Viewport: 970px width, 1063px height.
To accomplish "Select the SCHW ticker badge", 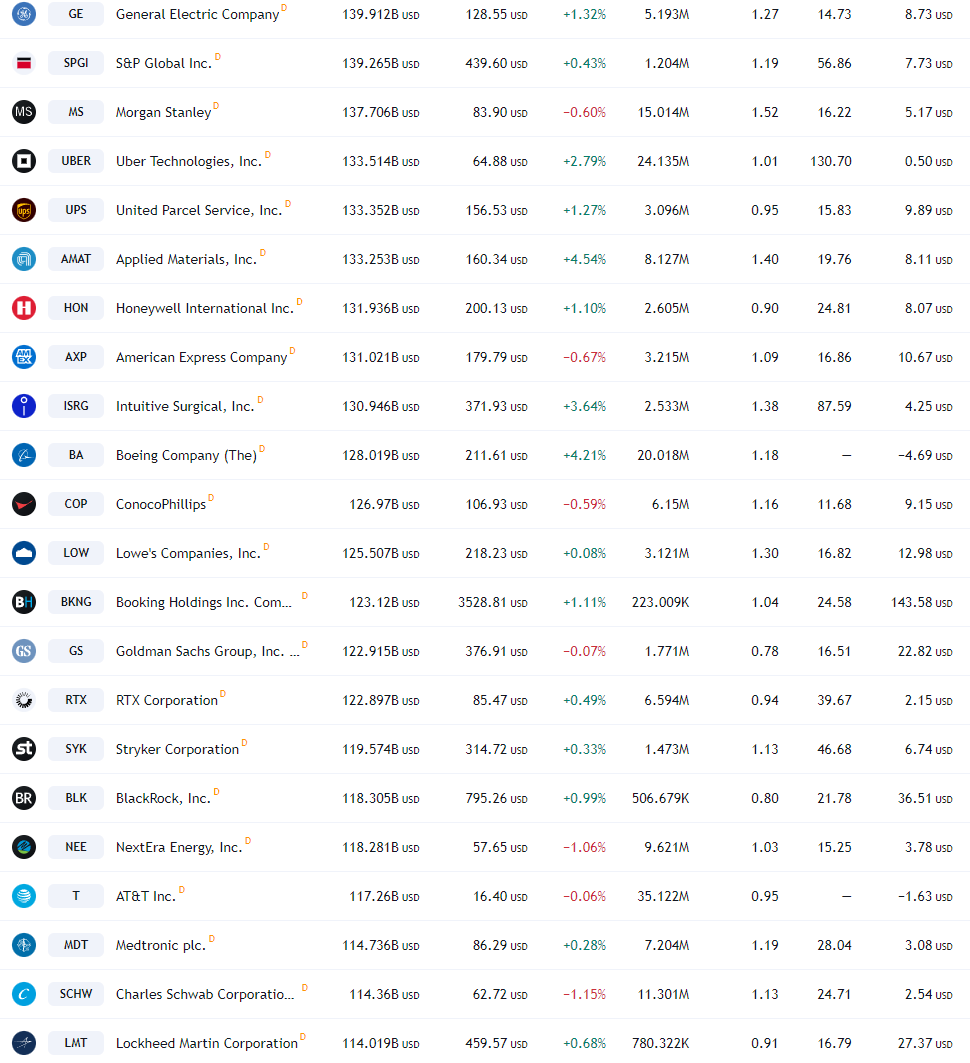I will [76, 994].
